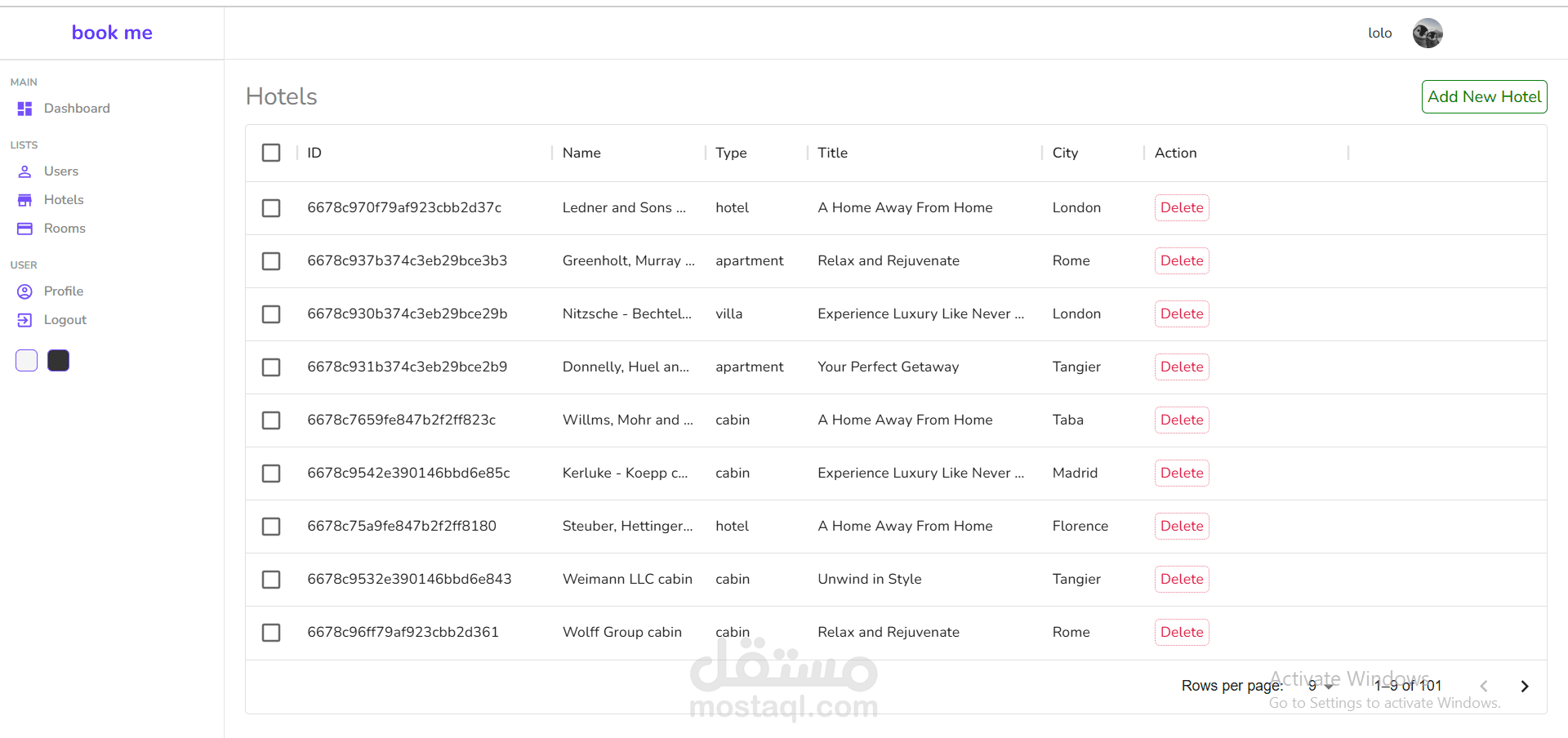Click the lolo username

1380,33
